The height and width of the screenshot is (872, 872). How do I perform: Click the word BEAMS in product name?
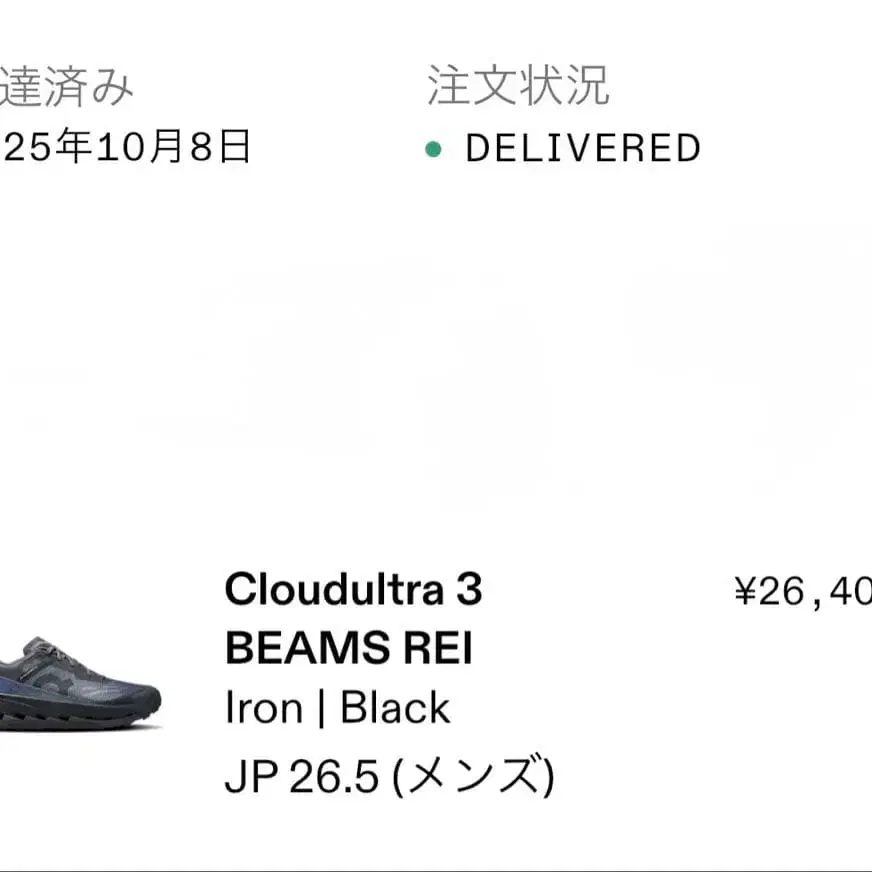click(x=304, y=649)
